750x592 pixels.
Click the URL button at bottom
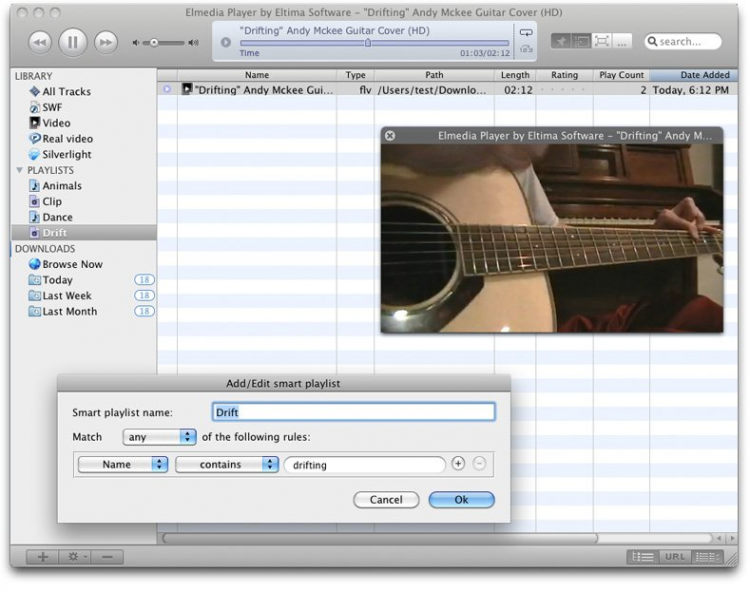coord(675,557)
